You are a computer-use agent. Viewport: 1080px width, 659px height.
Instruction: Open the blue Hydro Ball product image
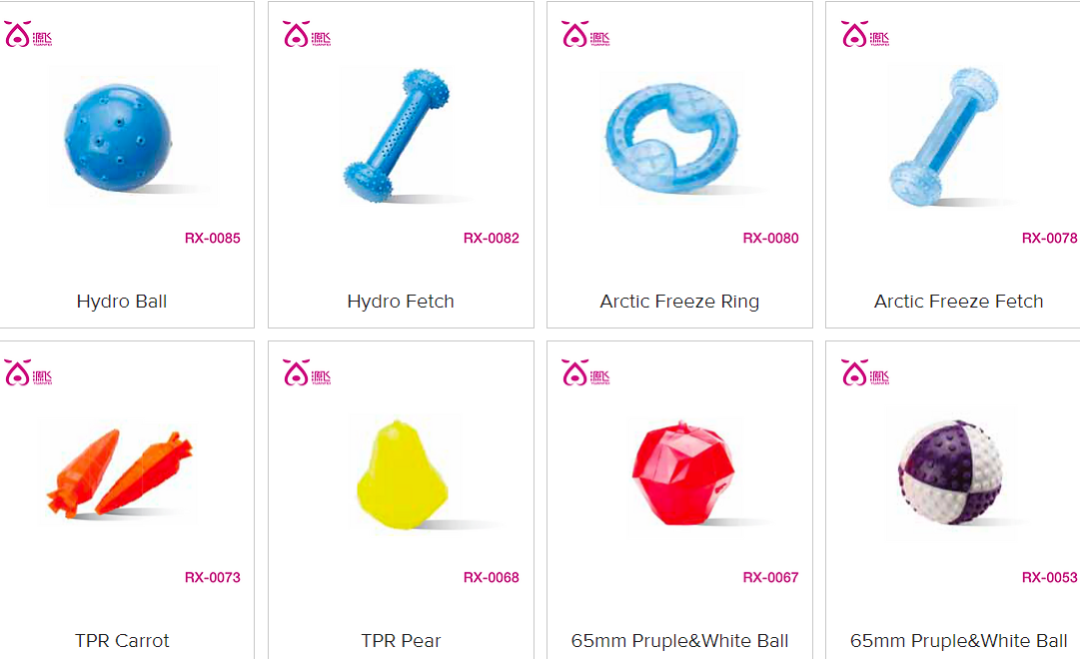pyautogui.click(x=118, y=138)
